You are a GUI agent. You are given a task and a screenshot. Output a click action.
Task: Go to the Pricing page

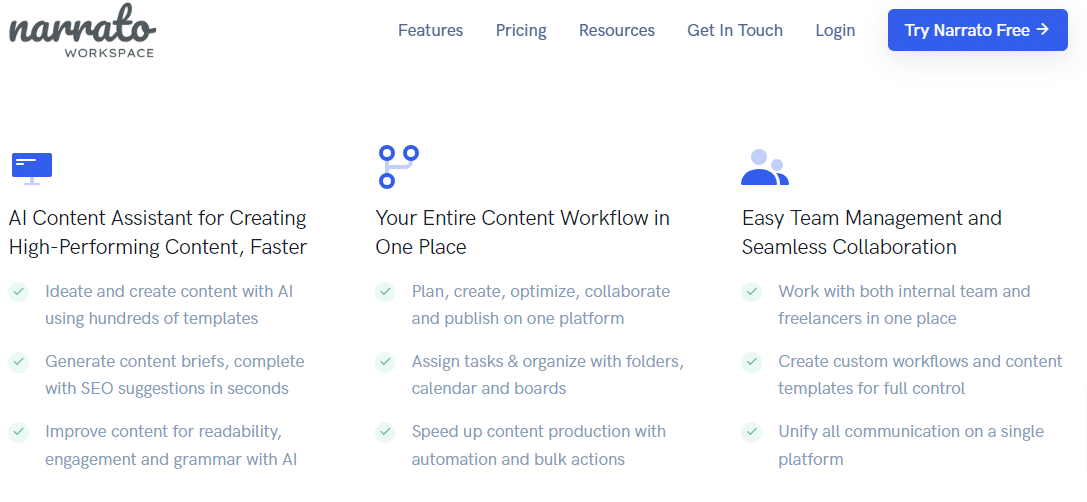[x=521, y=30]
